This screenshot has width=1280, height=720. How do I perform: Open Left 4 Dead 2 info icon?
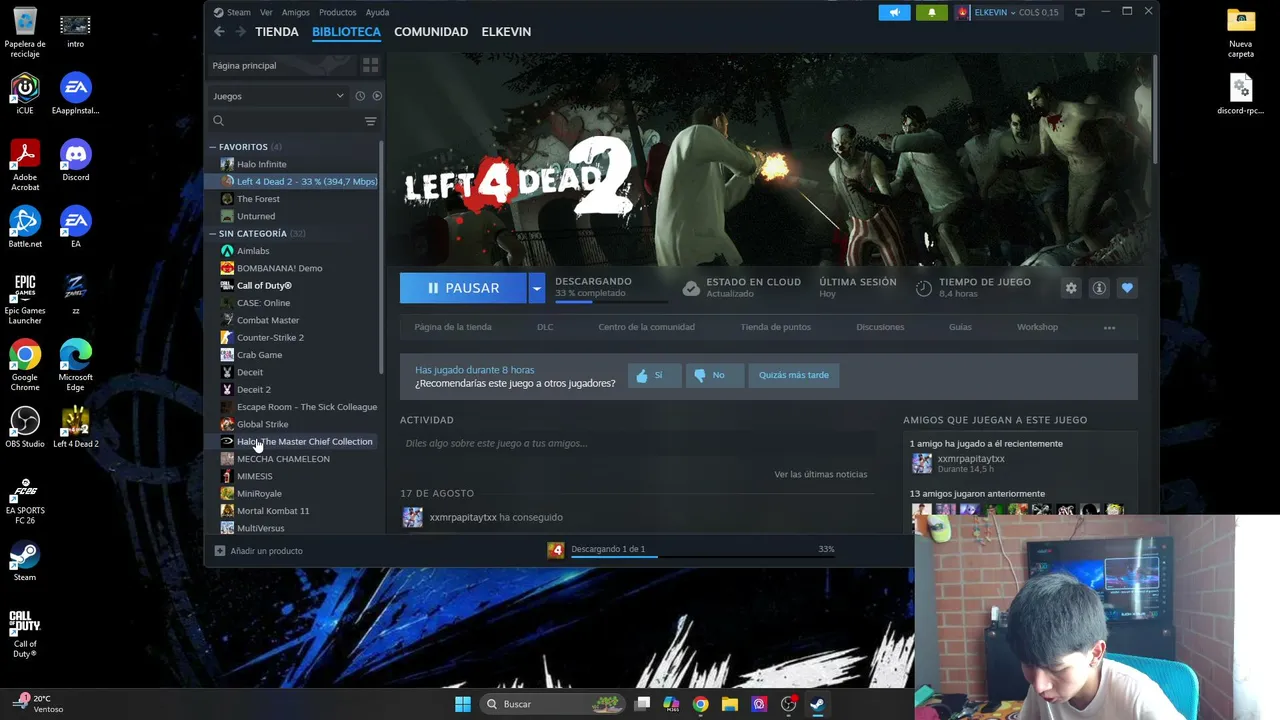(1099, 288)
